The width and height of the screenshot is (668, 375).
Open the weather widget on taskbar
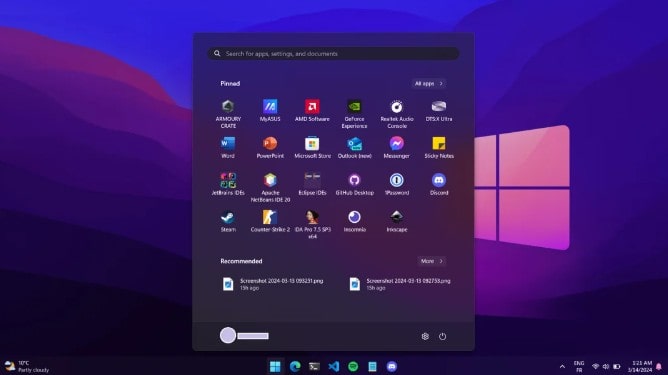click(x=26, y=366)
